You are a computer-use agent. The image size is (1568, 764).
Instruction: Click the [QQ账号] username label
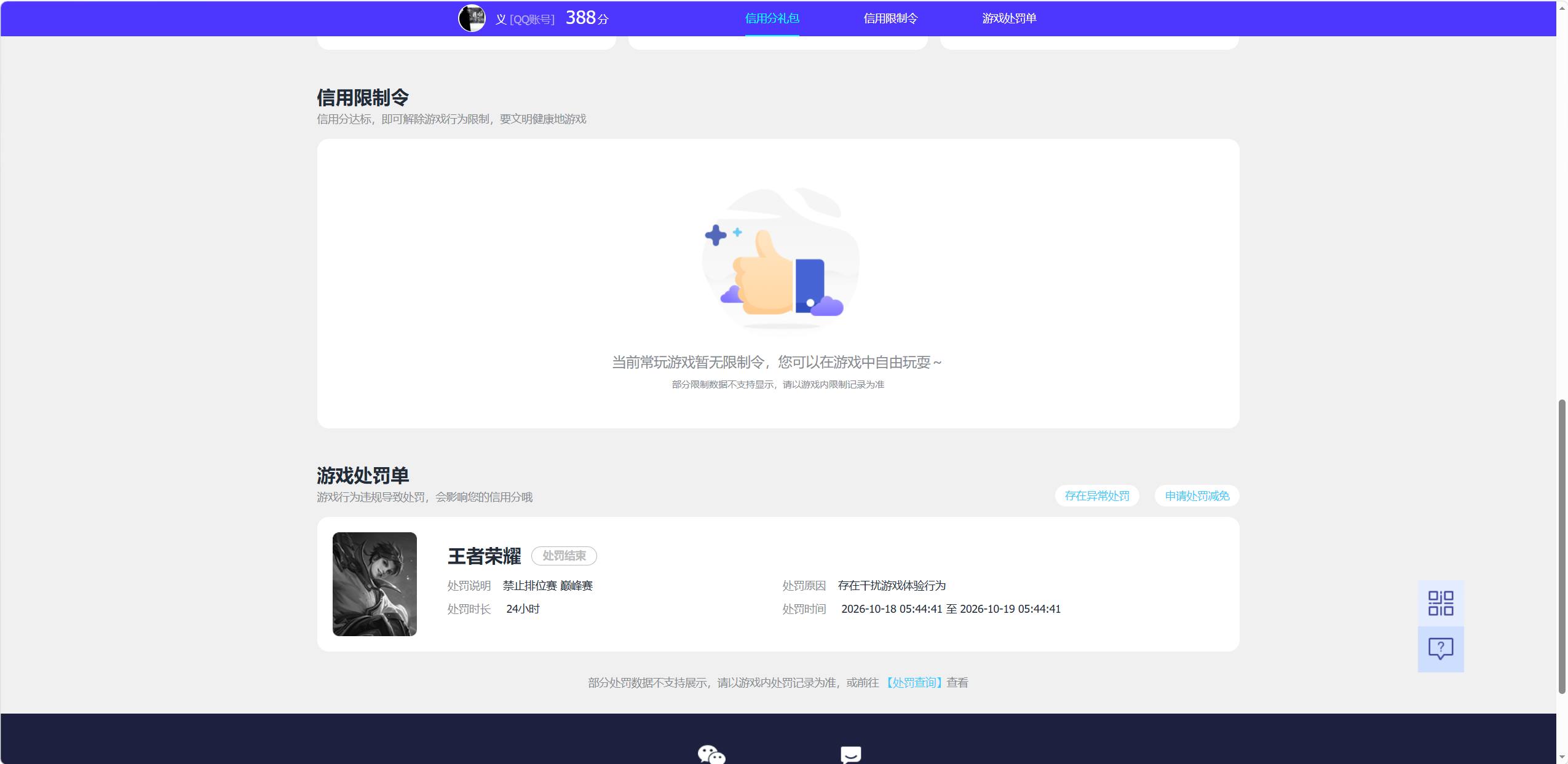point(532,20)
